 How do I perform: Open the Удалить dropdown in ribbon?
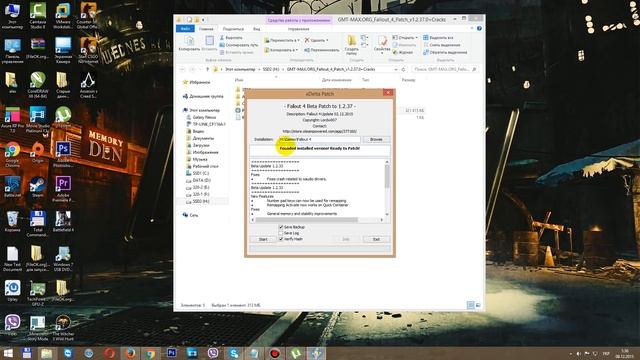point(316,40)
